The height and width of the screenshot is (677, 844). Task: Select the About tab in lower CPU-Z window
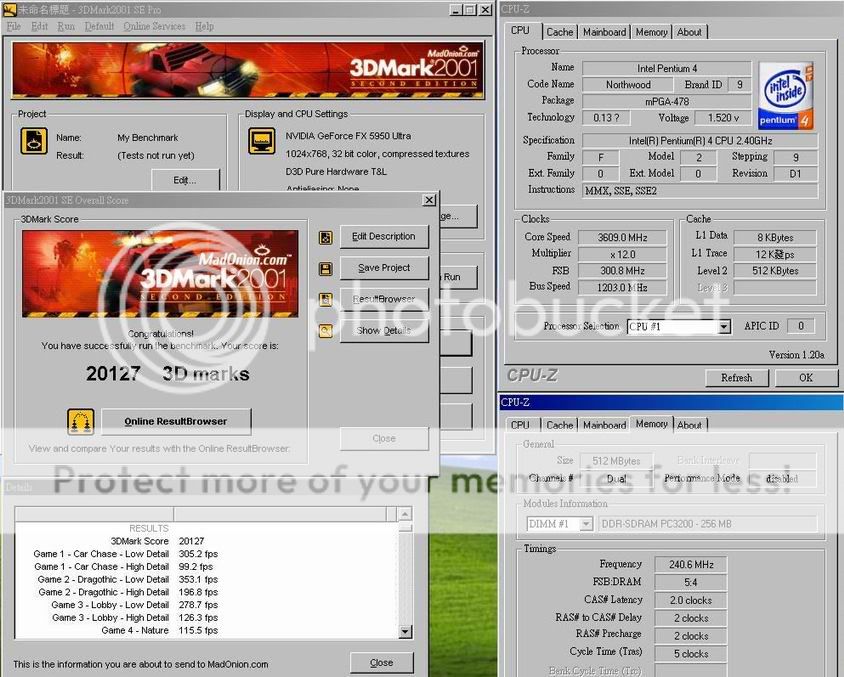689,425
